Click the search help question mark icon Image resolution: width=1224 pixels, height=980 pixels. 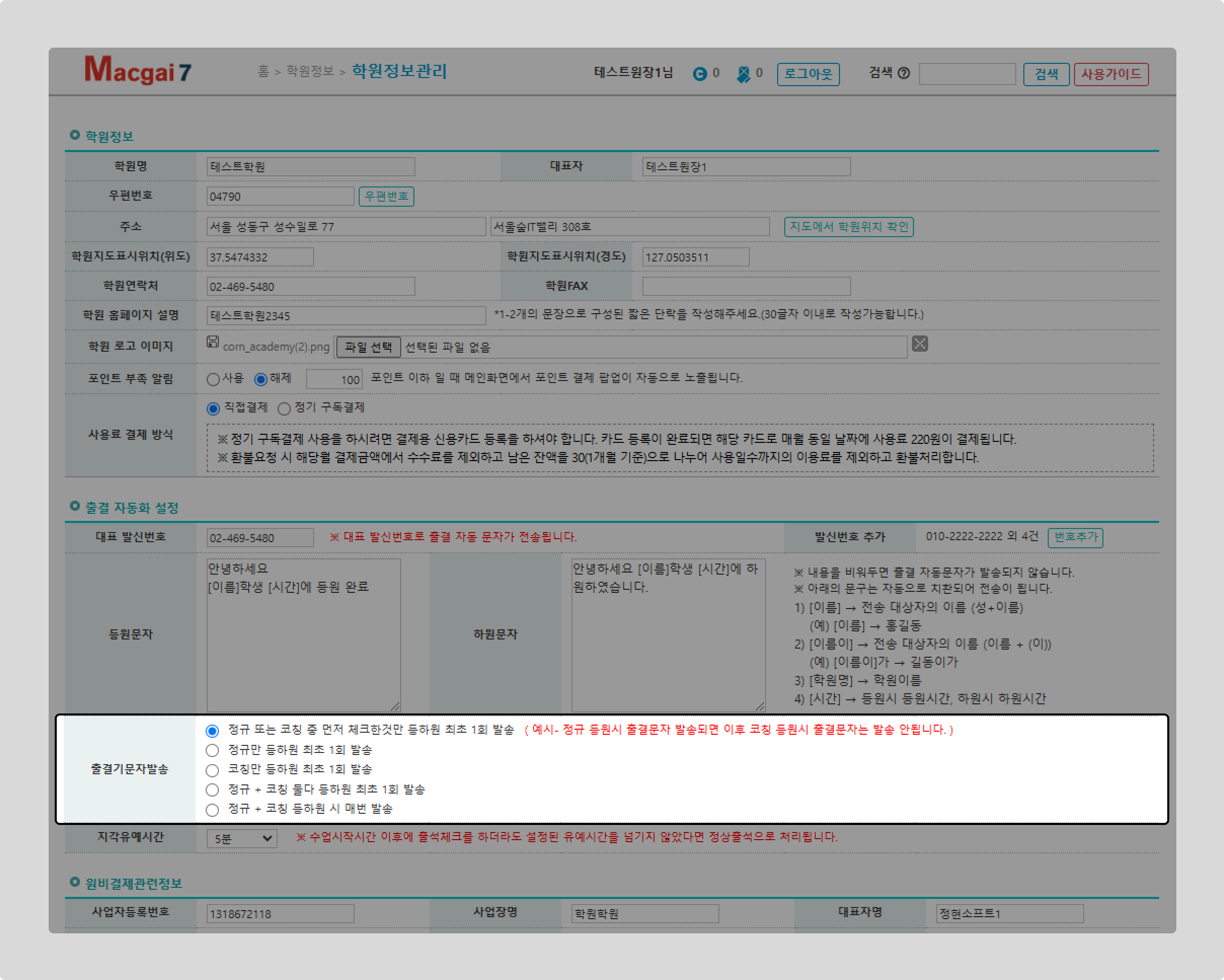point(904,73)
